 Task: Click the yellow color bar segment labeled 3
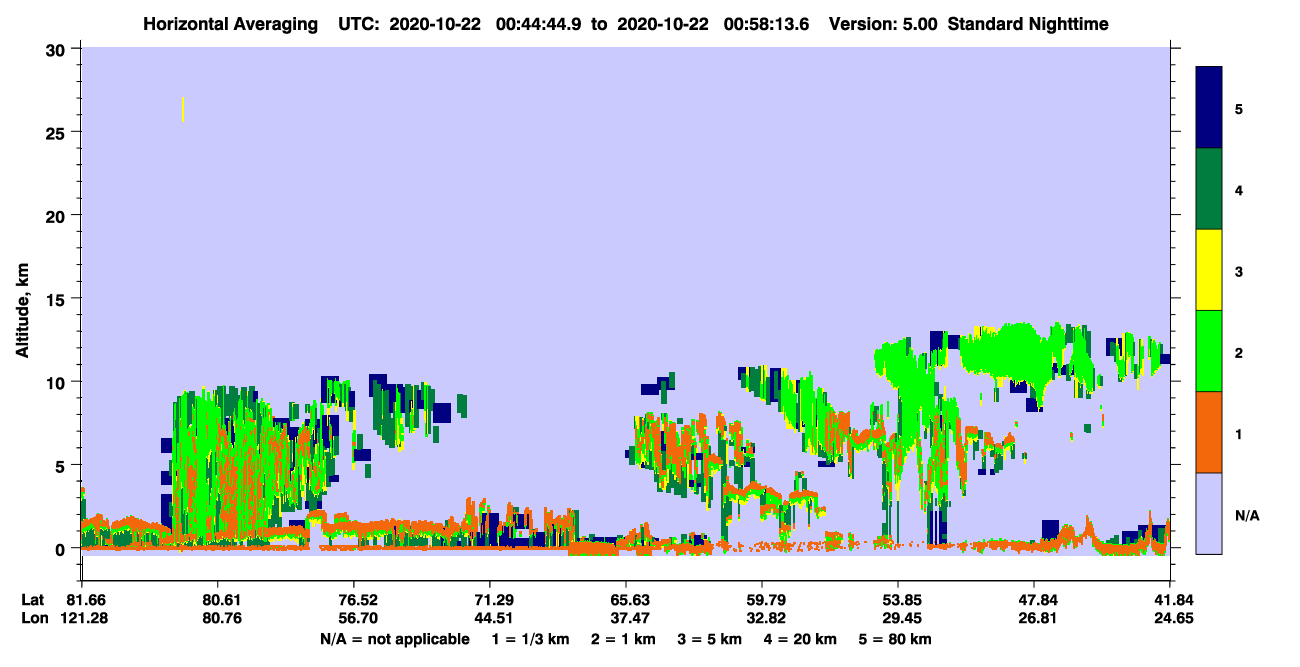point(1209,270)
